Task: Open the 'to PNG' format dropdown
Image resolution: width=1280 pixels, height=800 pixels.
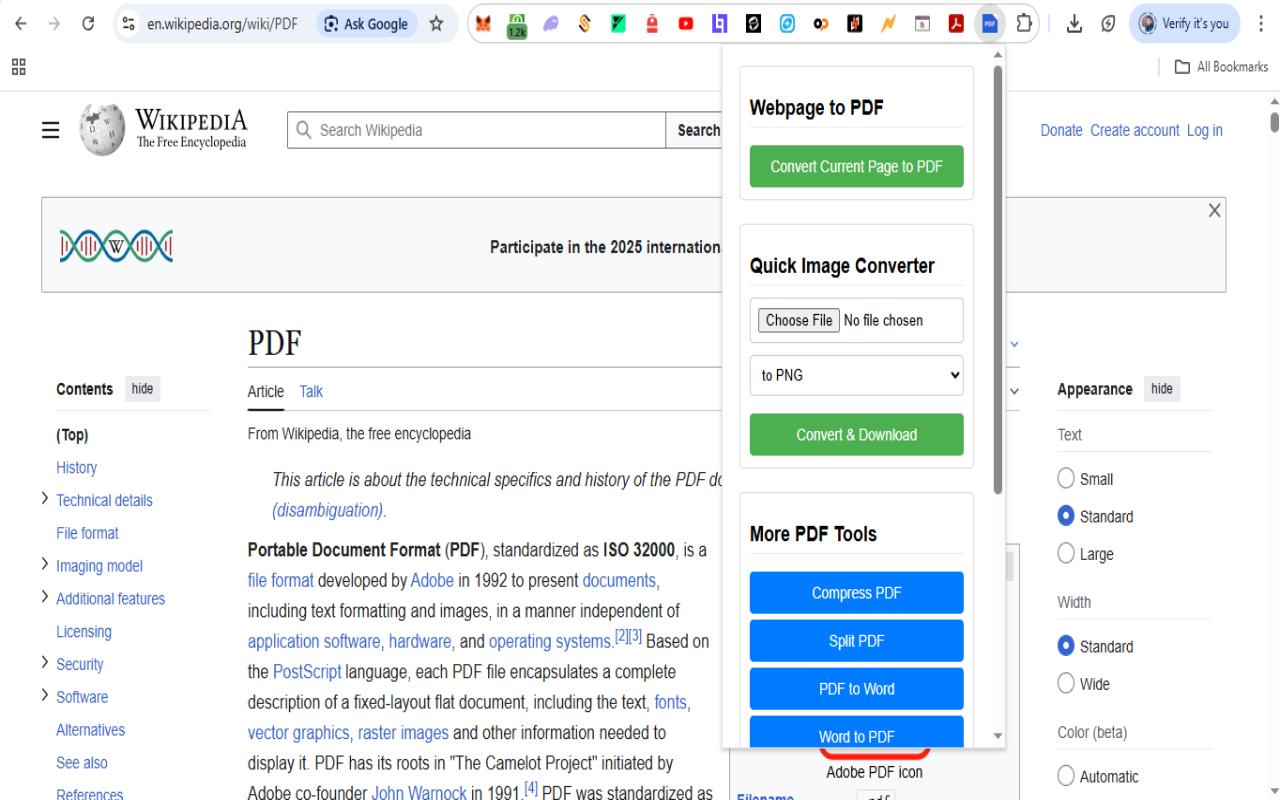Action: tap(855, 375)
